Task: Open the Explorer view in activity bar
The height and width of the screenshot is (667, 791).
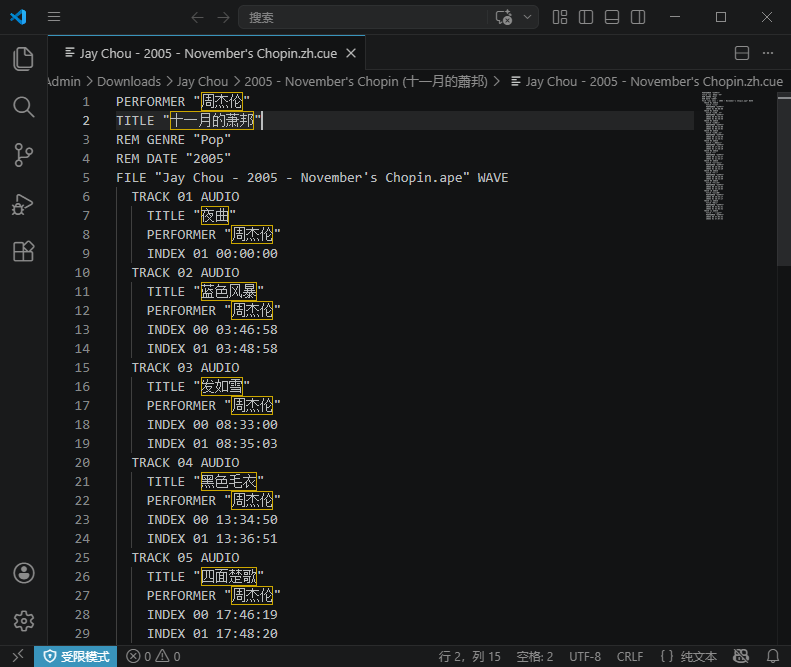Action: coord(23,59)
